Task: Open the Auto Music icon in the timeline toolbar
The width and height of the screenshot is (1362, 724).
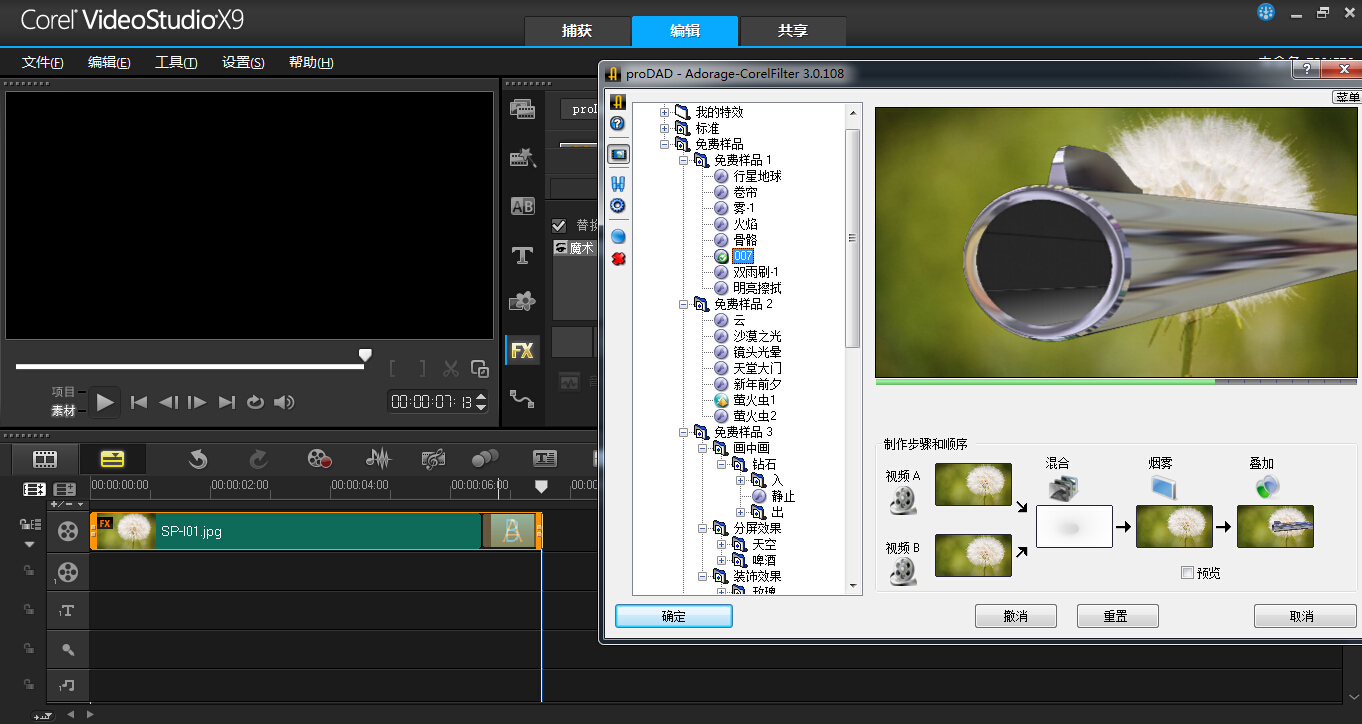Action: [x=433, y=459]
